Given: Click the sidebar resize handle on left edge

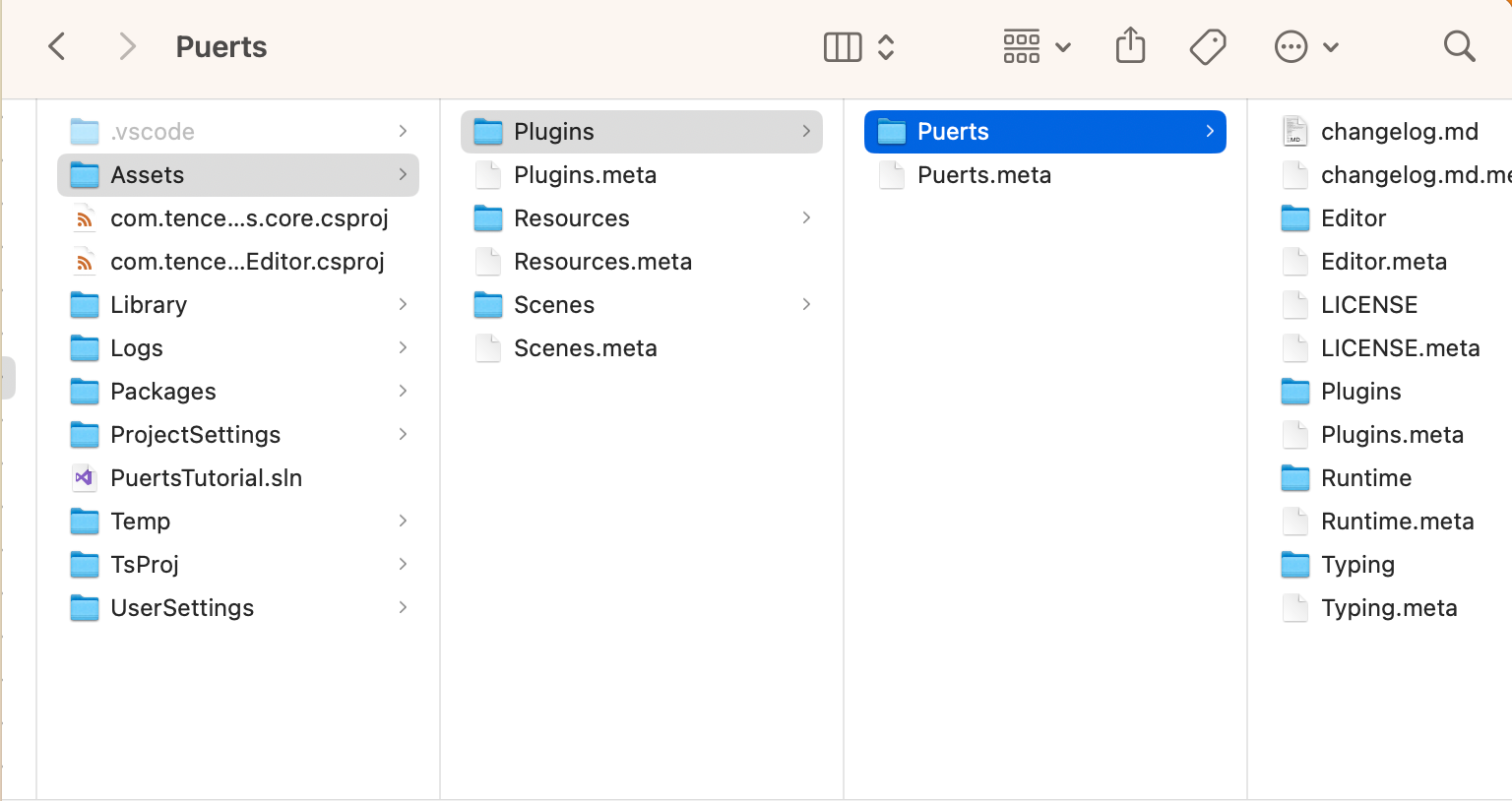Looking at the screenshot, I should click(x=8, y=378).
